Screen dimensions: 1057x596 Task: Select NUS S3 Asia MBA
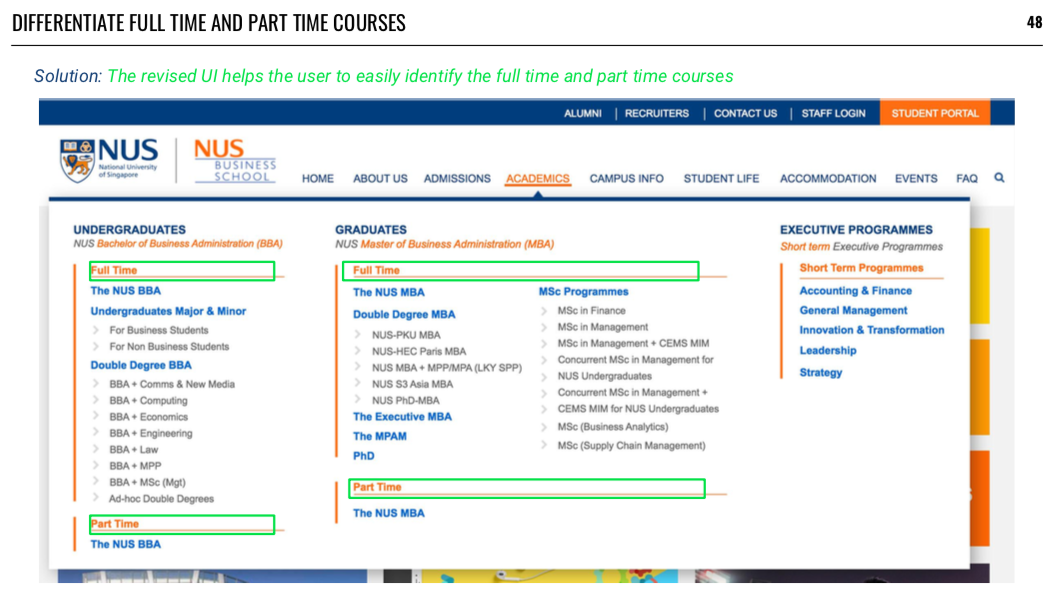(x=412, y=384)
